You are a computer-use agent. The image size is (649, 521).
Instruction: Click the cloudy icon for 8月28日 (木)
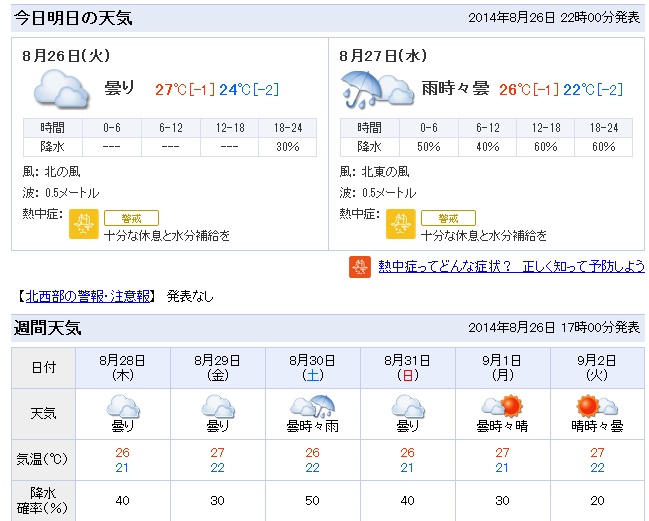[123, 406]
